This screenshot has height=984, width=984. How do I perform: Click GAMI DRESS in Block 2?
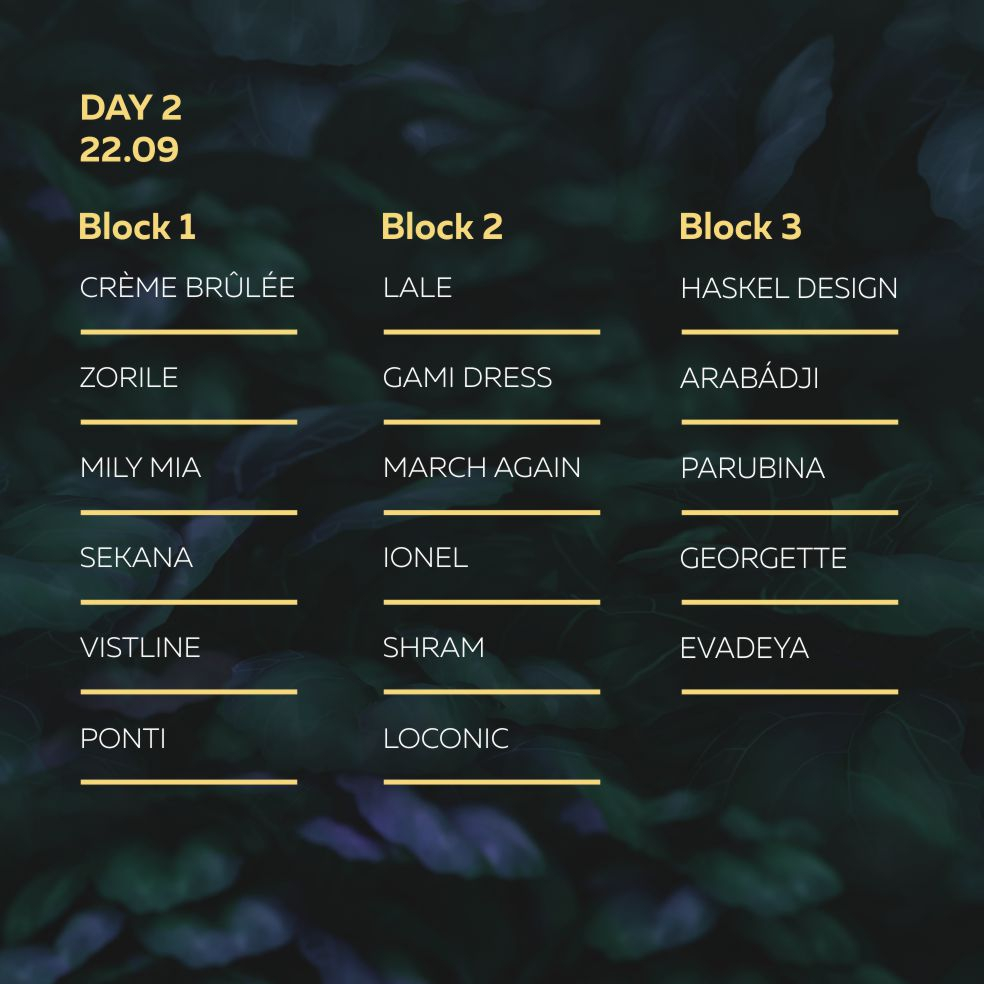[467, 378]
